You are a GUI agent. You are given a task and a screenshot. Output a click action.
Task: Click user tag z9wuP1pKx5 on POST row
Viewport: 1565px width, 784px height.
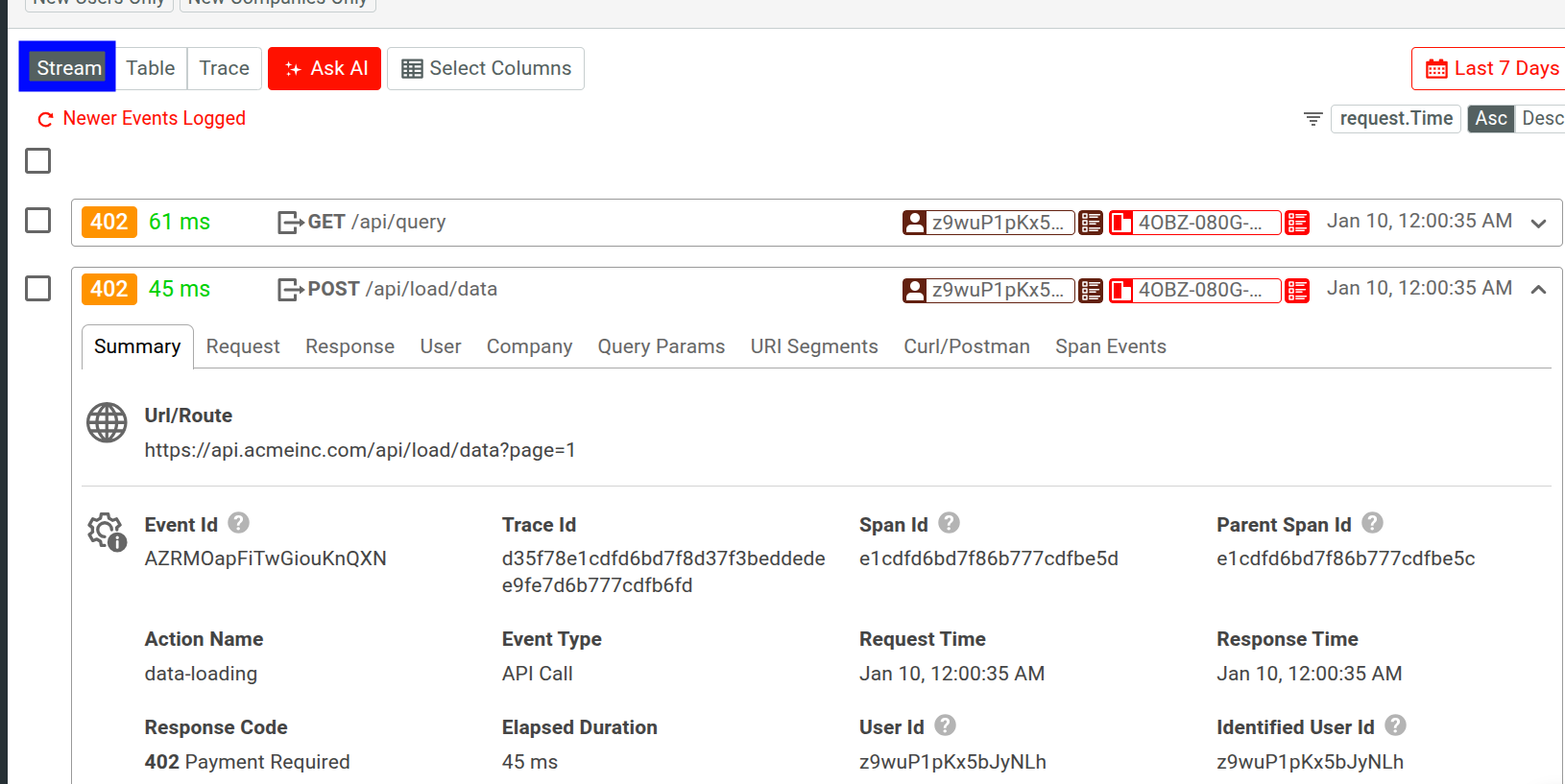click(x=988, y=290)
